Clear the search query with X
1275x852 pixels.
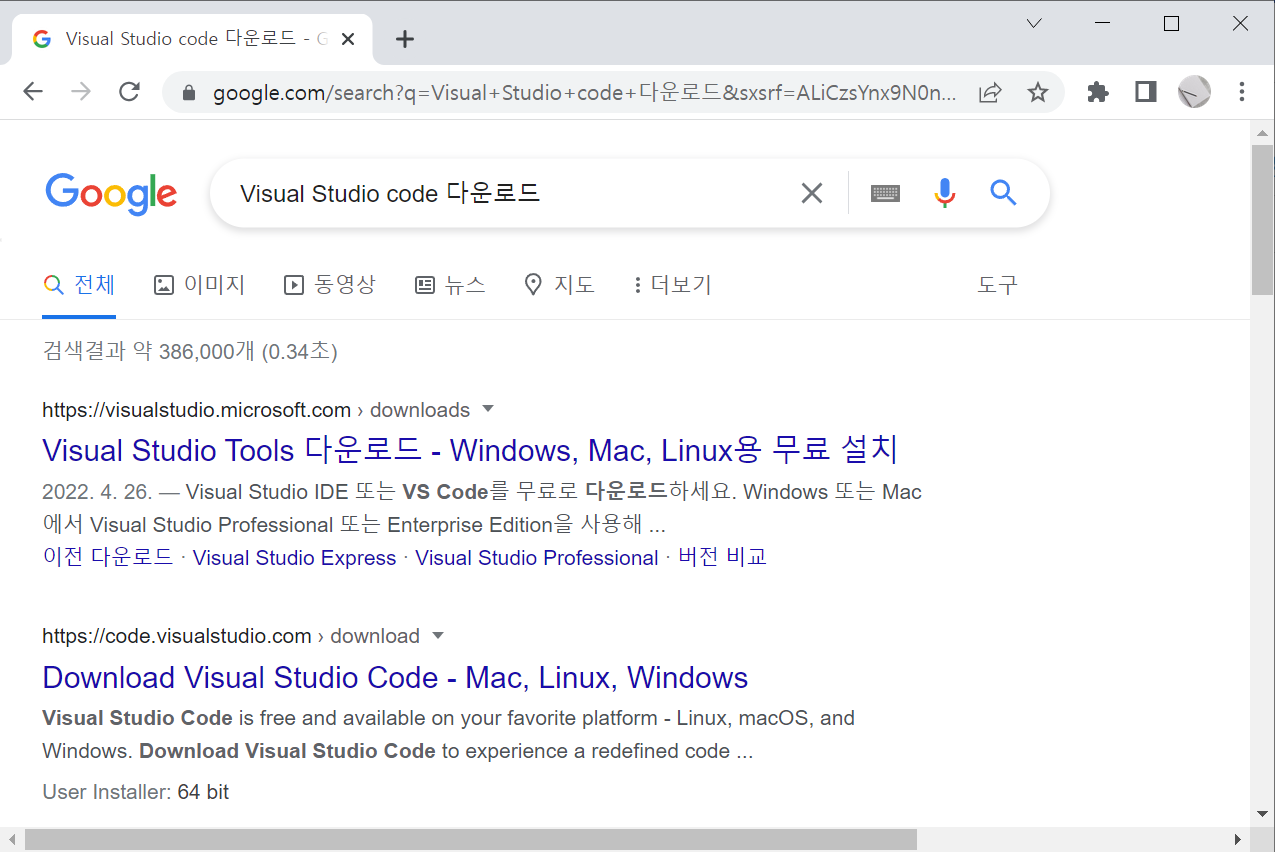(812, 193)
